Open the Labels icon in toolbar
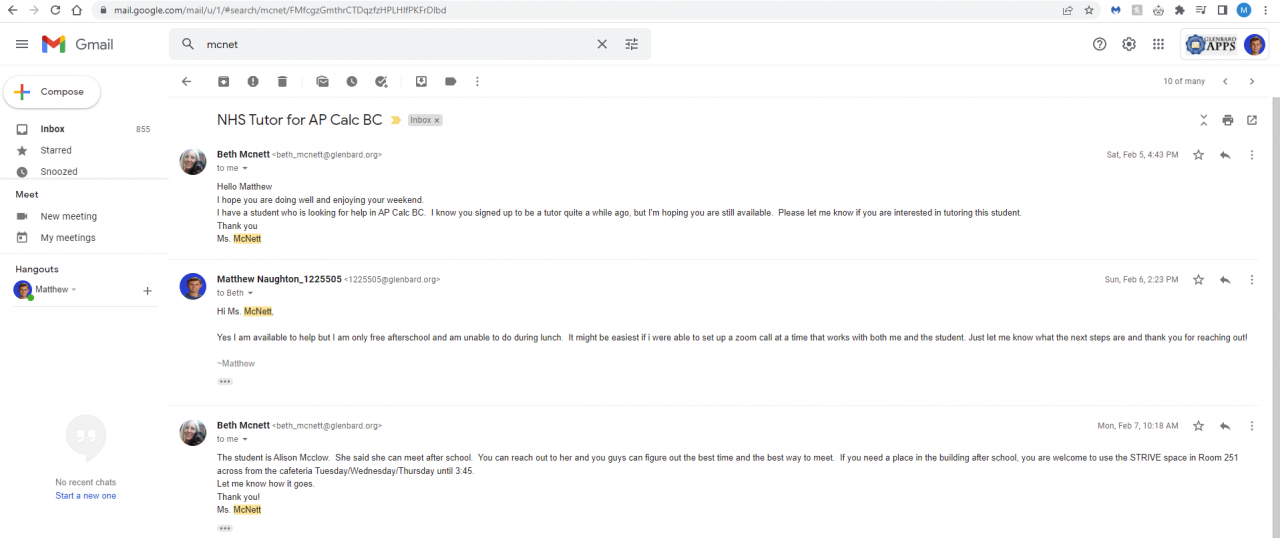The height and width of the screenshot is (538, 1280). point(450,82)
